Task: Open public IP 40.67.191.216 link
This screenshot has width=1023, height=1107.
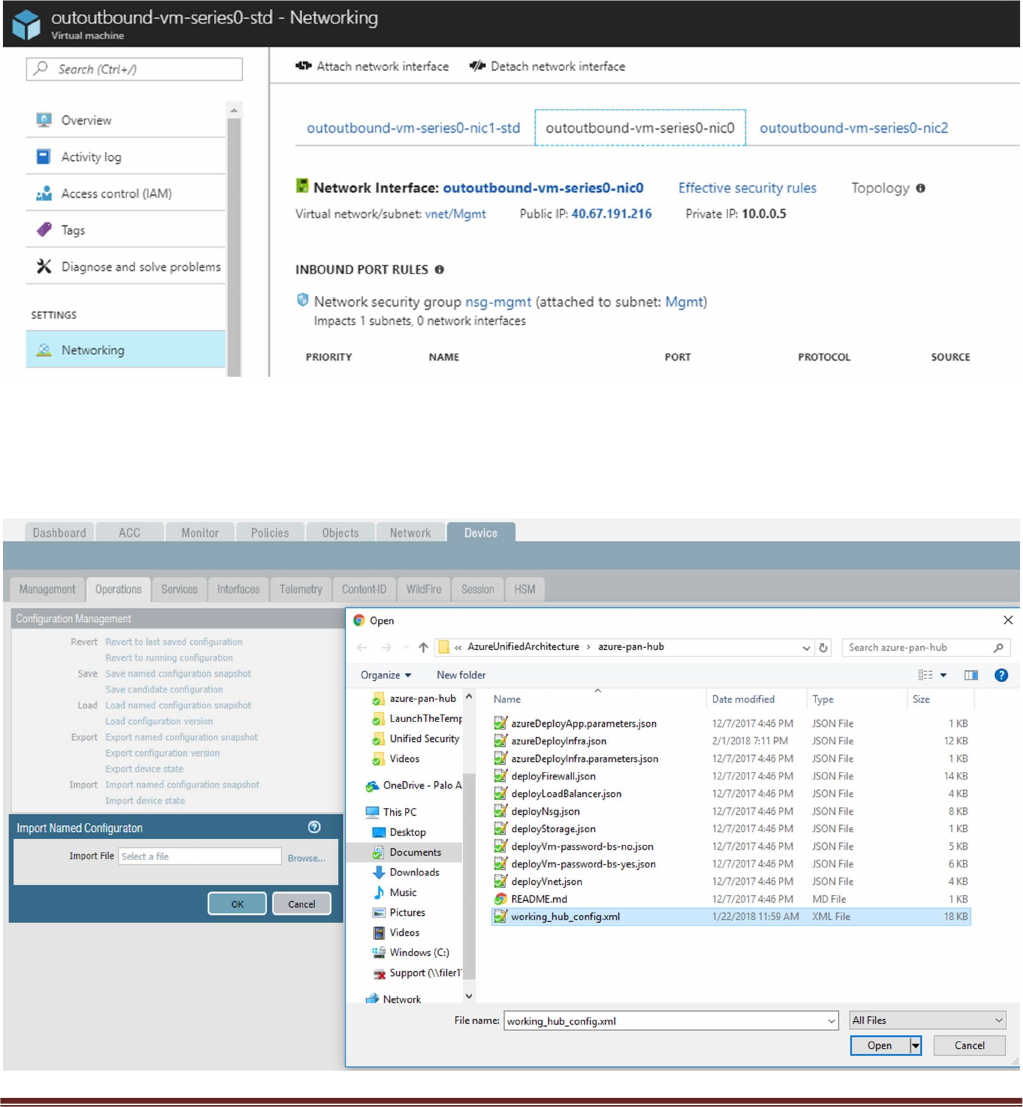Action: coord(611,214)
